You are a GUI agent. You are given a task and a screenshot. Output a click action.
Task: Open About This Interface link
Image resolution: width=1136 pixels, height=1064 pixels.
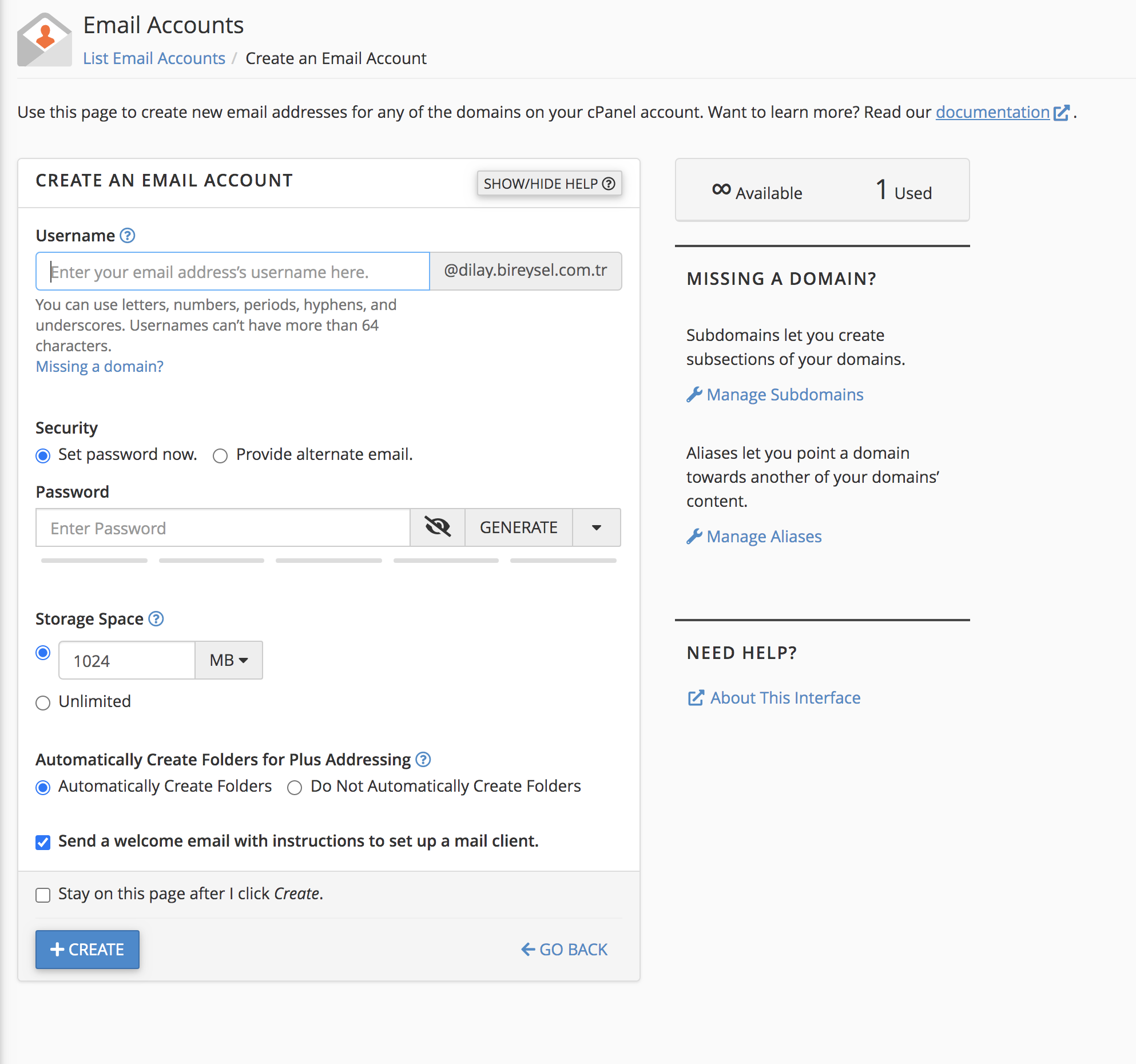[774, 698]
